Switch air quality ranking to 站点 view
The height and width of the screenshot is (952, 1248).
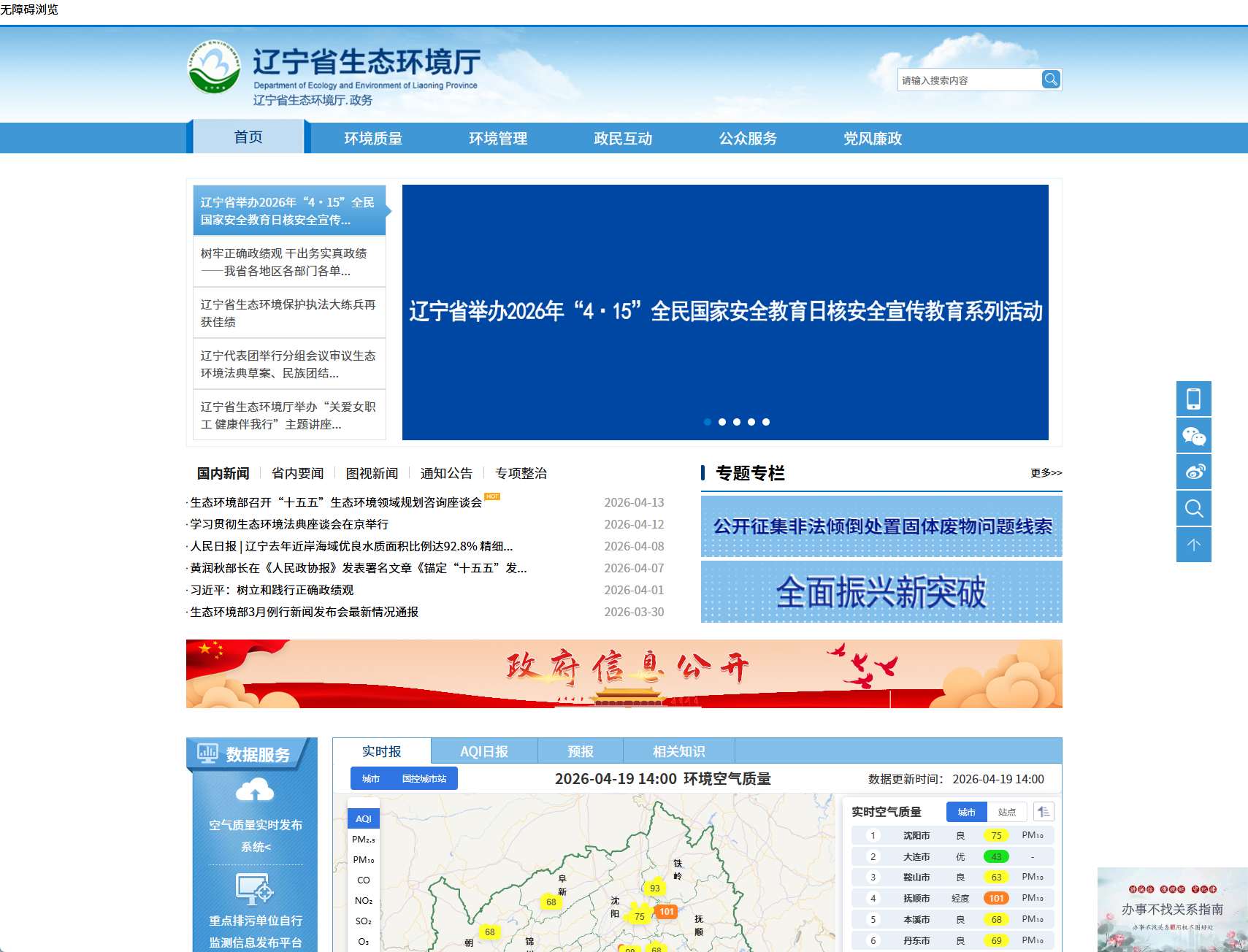(x=1006, y=812)
